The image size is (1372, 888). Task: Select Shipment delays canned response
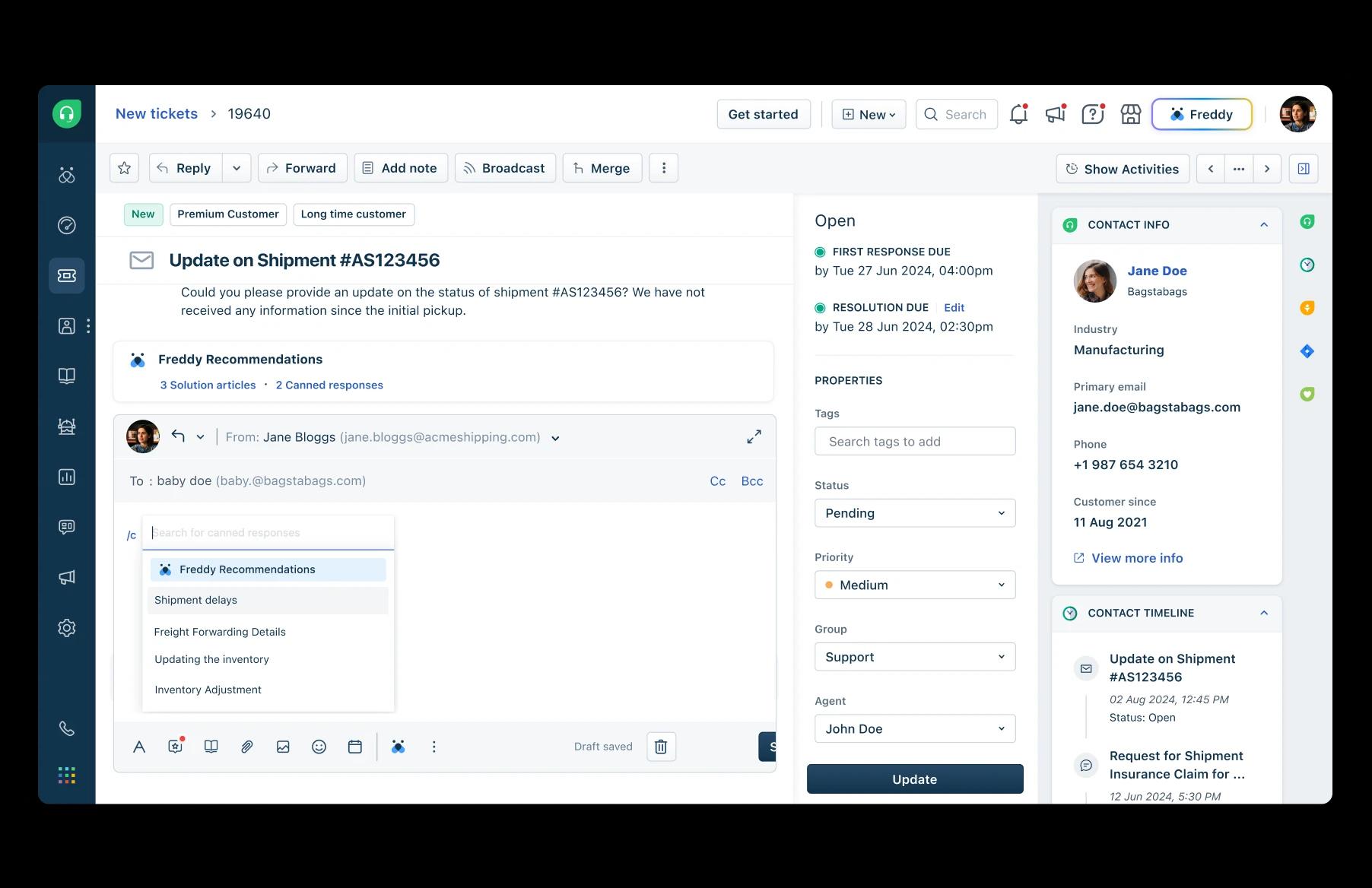(x=268, y=601)
